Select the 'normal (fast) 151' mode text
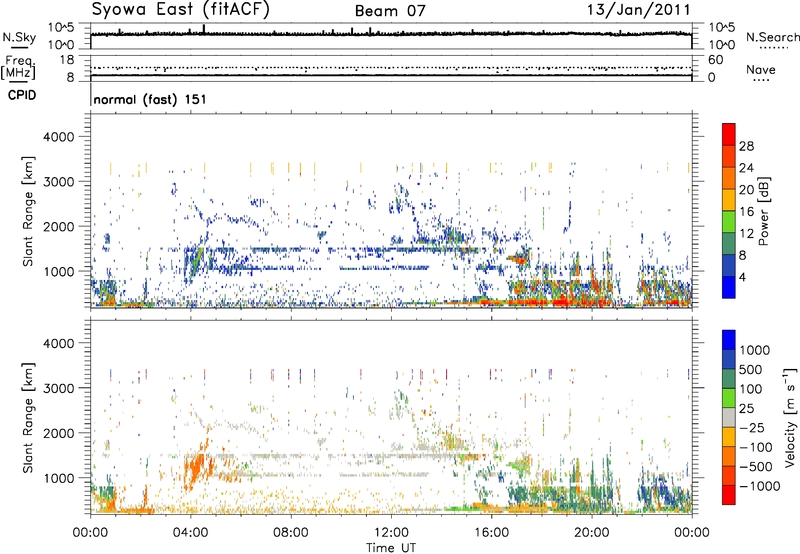800x554 pixels. [x=150, y=99]
